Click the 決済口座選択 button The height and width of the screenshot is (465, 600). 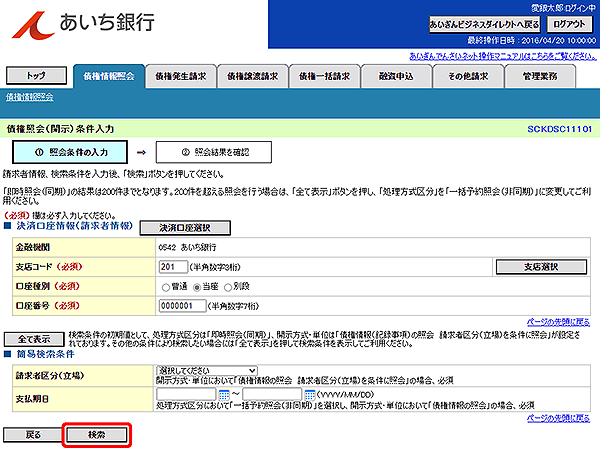pos(185,228)
